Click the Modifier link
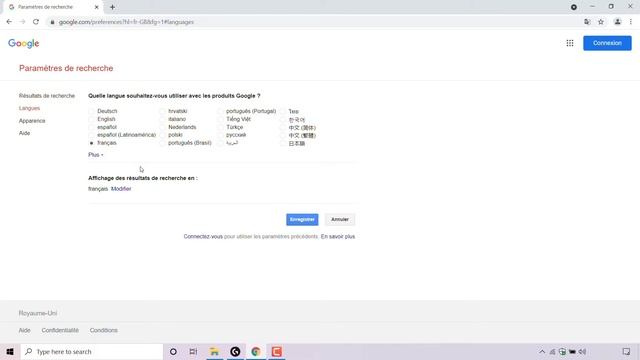Screen dimensions: 640x360 click(121, 189)
